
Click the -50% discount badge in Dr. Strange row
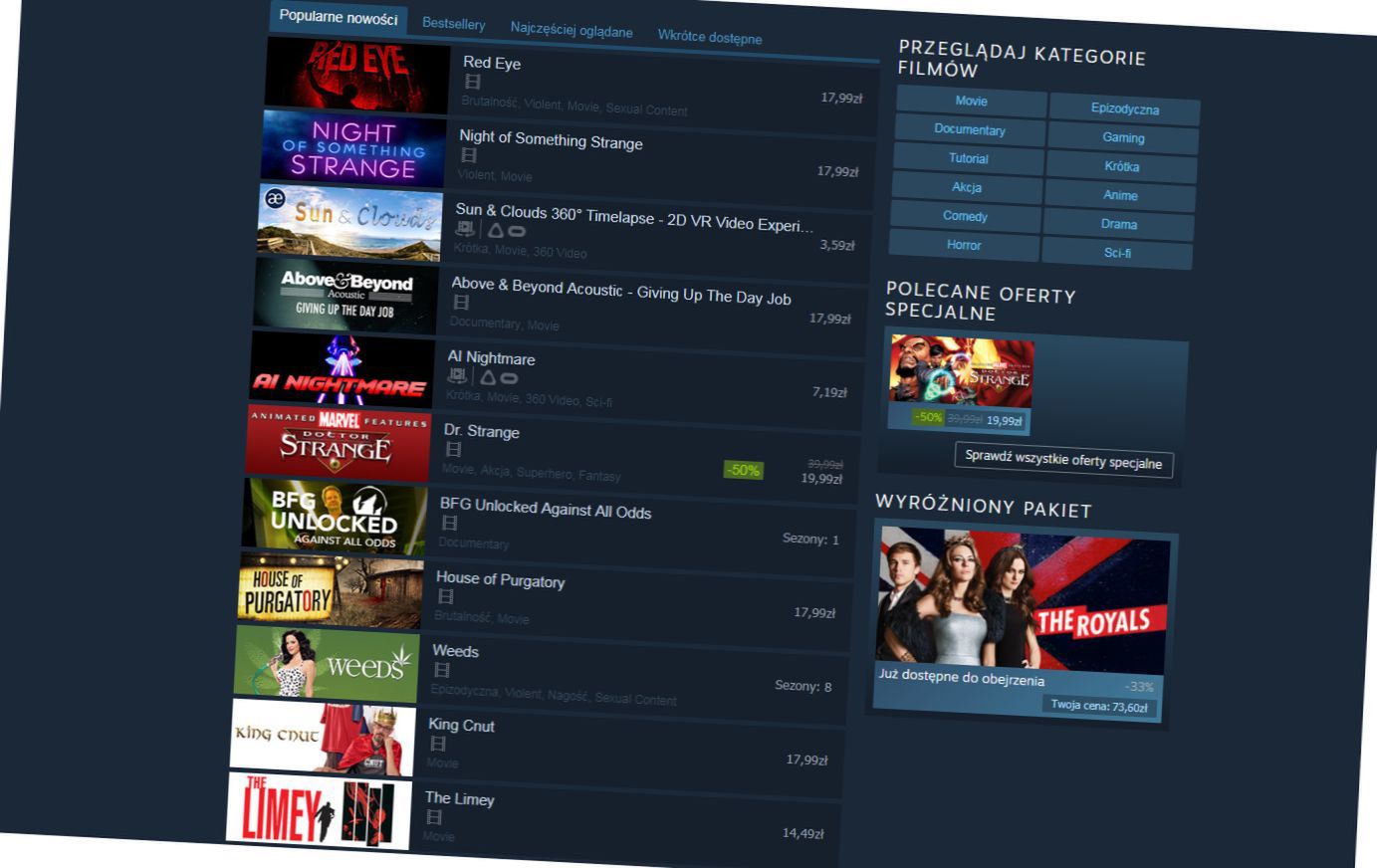click(743, 470)
